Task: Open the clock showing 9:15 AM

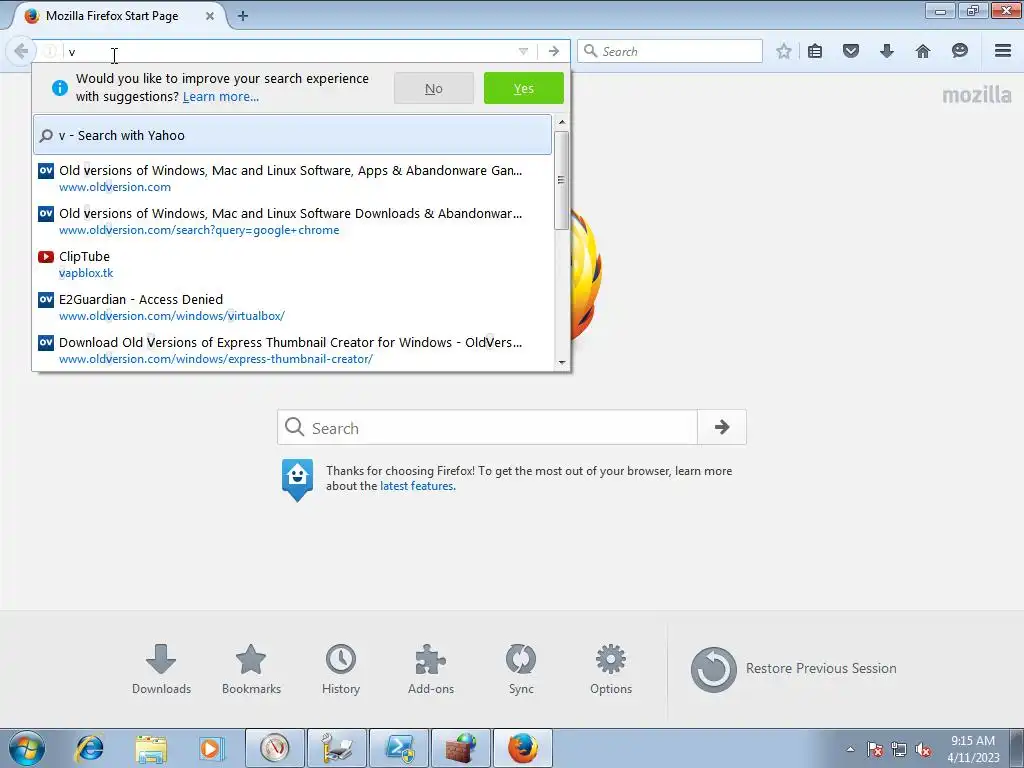Action: [x=973, y=749]
